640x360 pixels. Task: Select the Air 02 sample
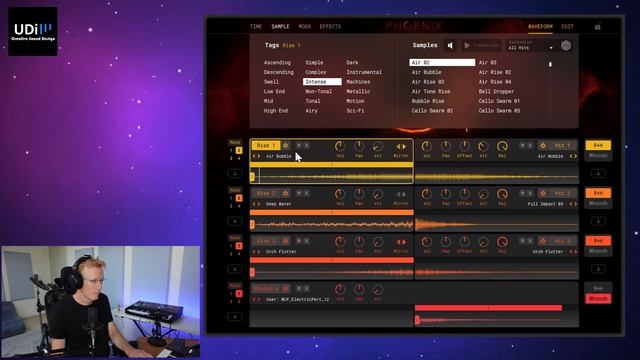(442, 62)
